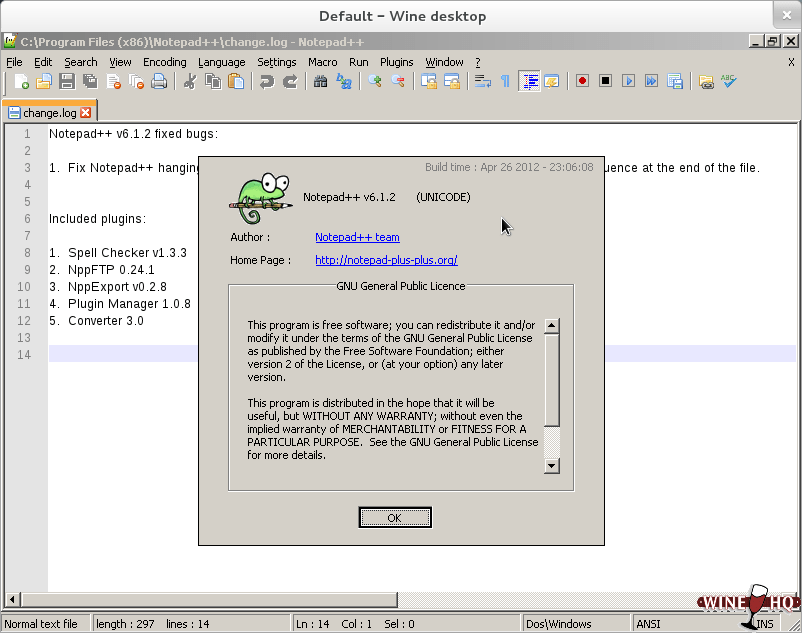
Task: Click the 'Notepad++ v6.1.2 fixed bugs:' line
Action: point(133,134)
